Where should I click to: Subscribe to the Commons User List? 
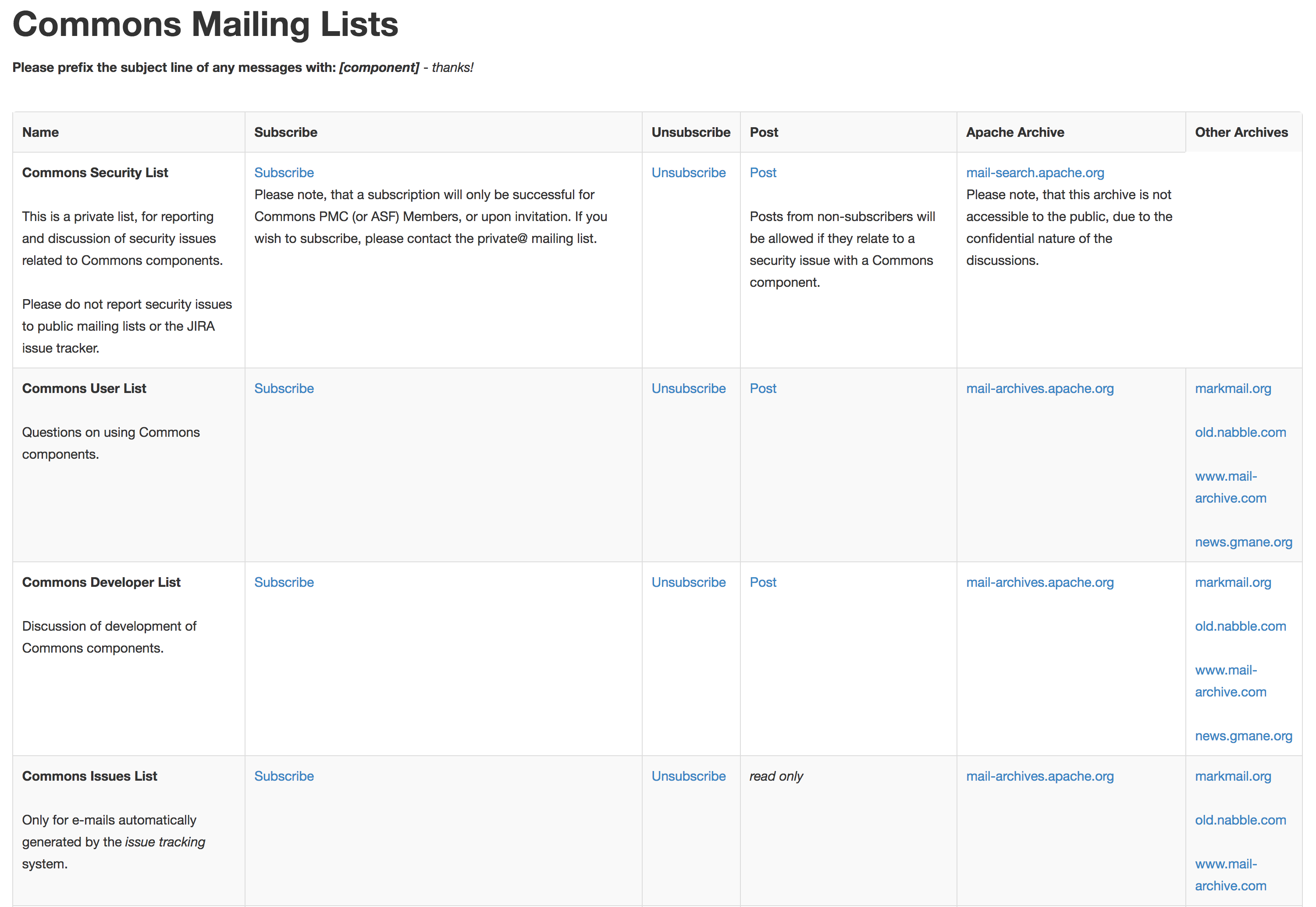click(x=284, y=389)
